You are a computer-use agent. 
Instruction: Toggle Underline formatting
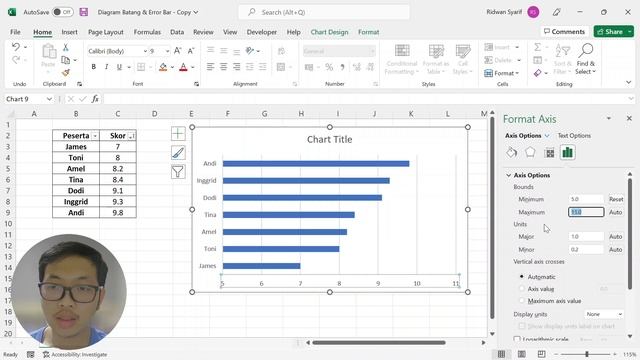pos(119,67)
